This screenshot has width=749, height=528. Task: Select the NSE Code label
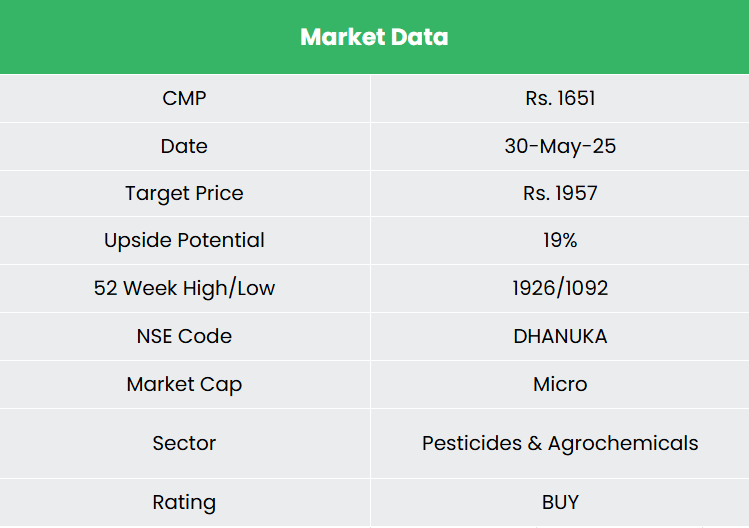tap(184, 336)
